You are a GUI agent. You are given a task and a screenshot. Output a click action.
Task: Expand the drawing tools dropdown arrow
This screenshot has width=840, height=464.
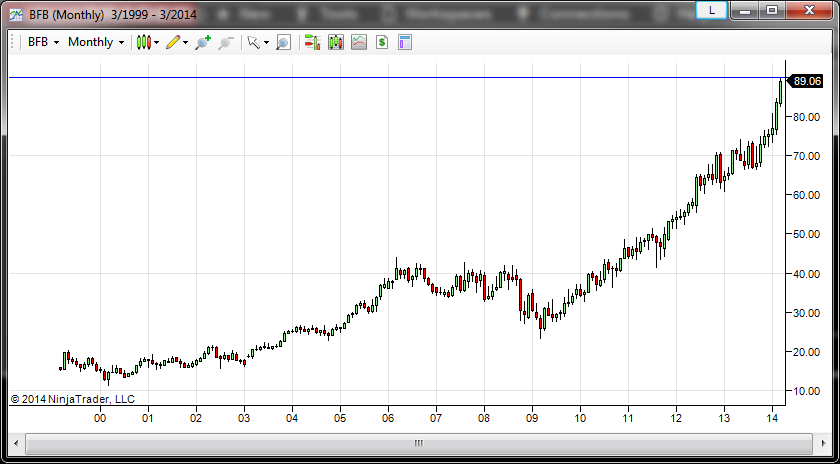[x=185, y=42]
